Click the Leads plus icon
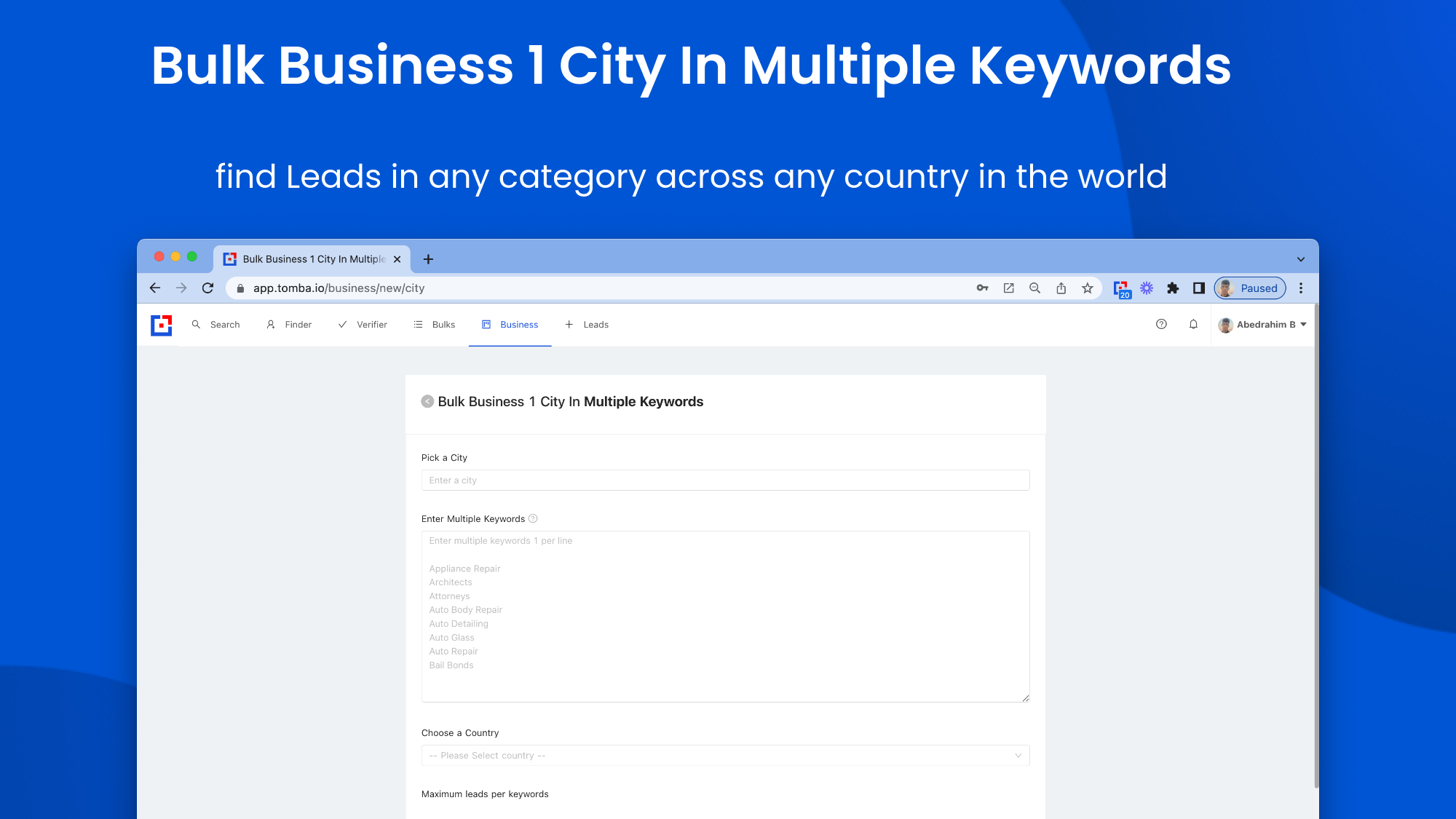1456x819 pixels. [569, 325]
